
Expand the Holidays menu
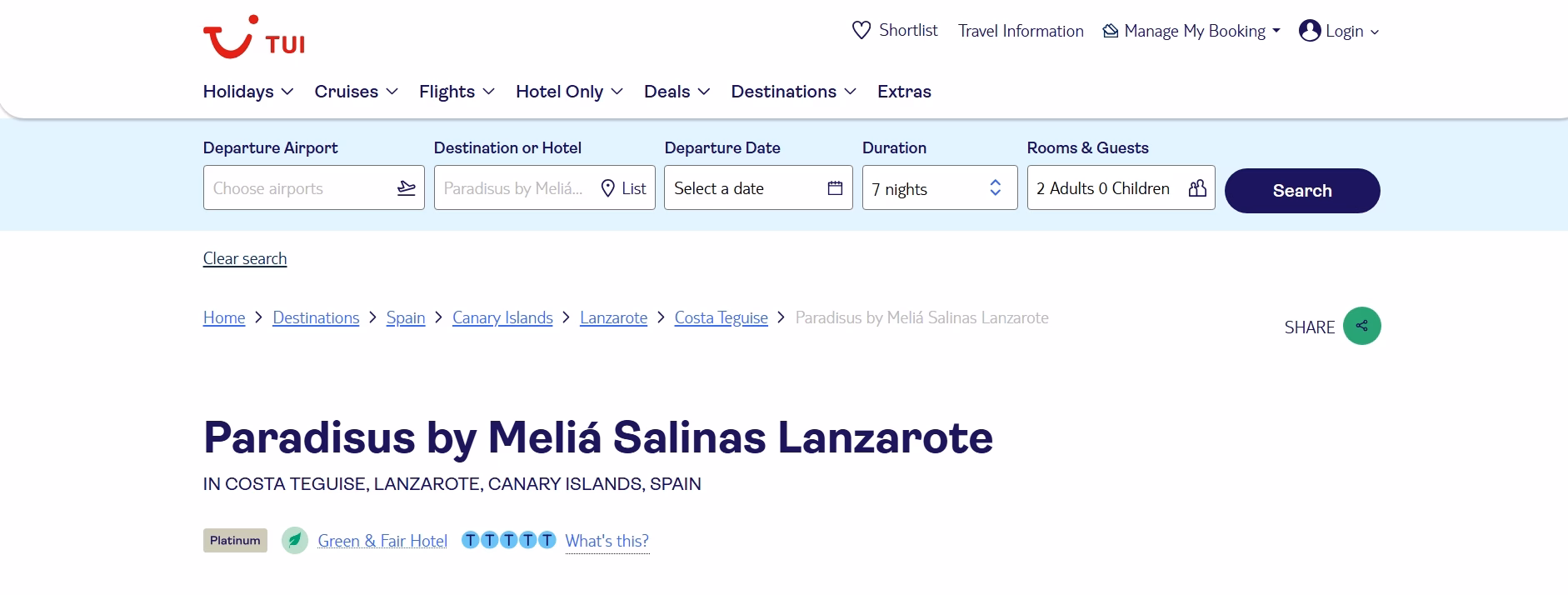[x=247, y=92]
